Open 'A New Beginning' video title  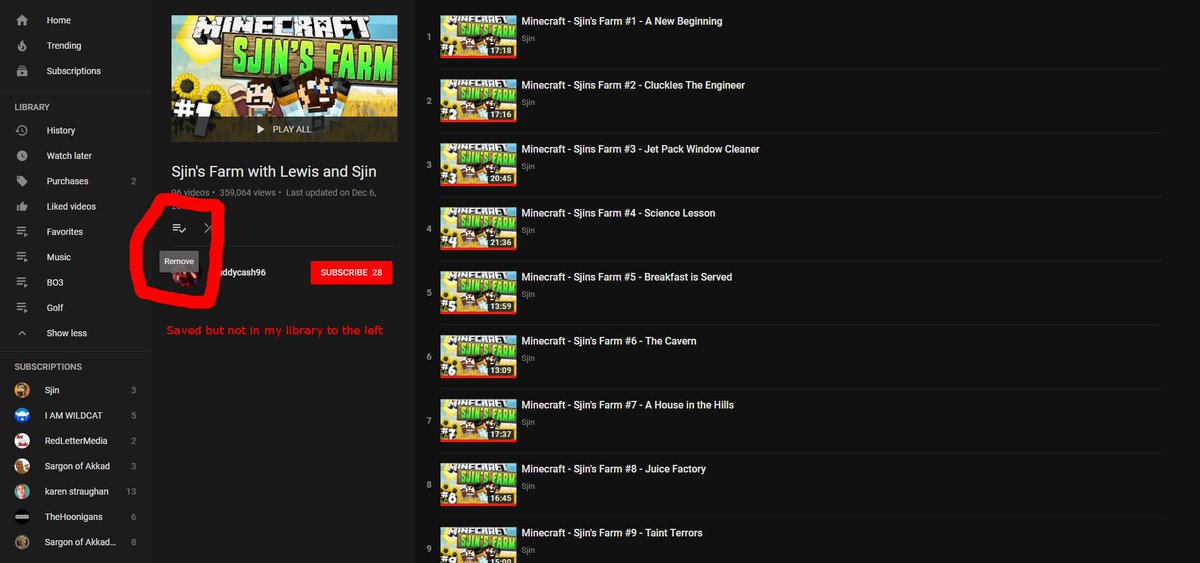pos(621,21)
